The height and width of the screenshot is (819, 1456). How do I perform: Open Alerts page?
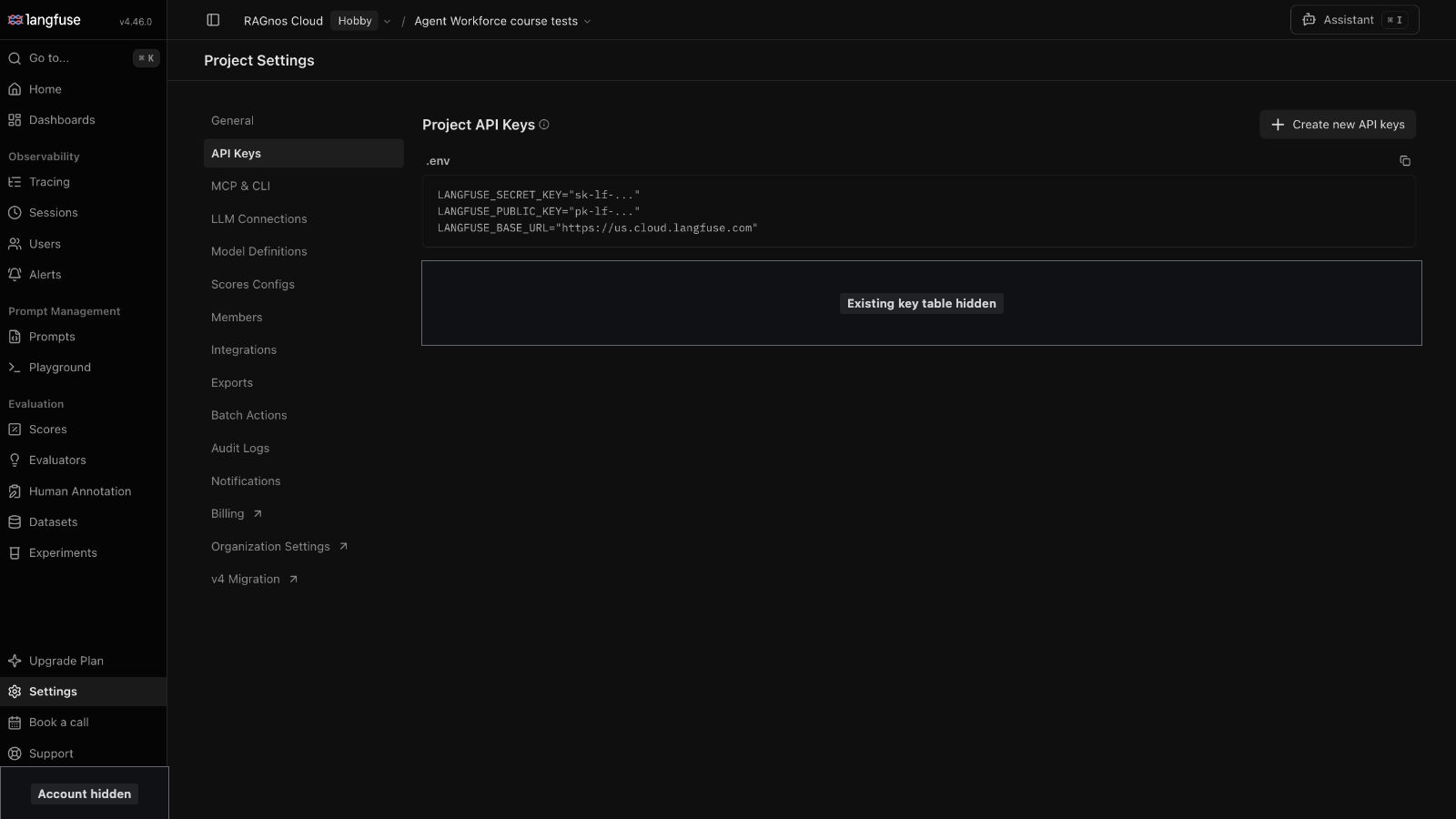(x=84, y=275)
